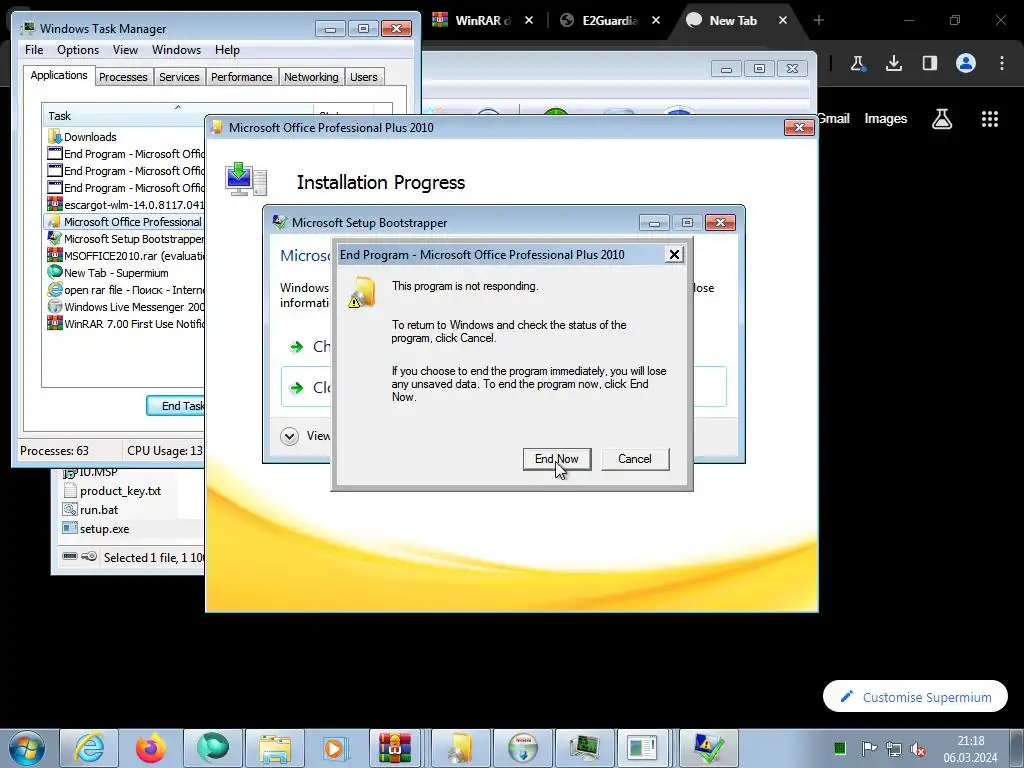Open a new browser tab with plus
This screenshot has width=1024, height=768.
818,20
